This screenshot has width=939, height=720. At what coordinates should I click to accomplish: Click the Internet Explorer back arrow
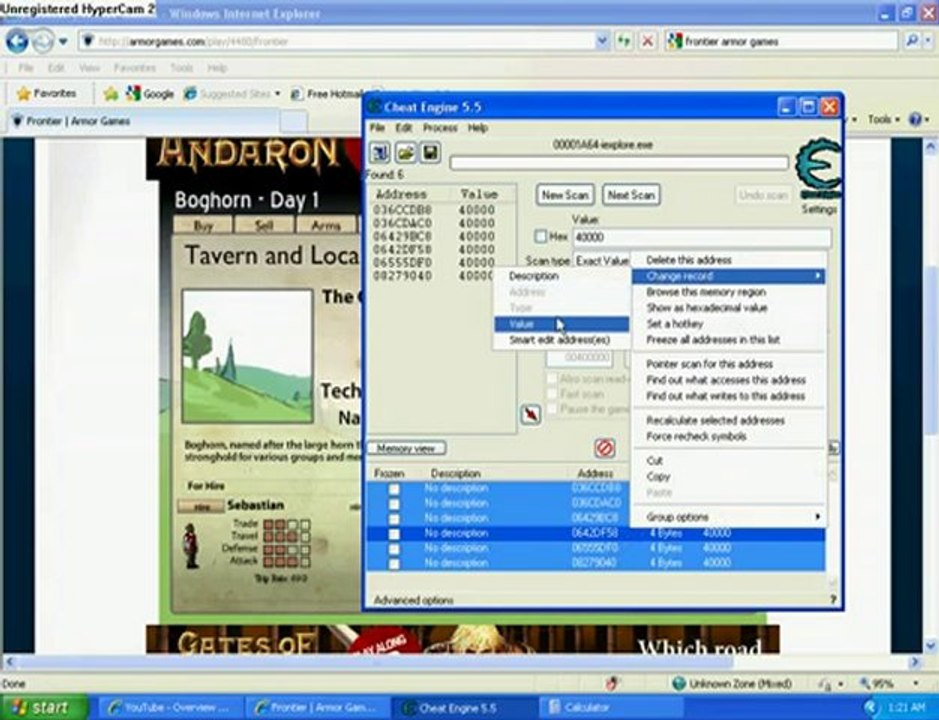17,41
